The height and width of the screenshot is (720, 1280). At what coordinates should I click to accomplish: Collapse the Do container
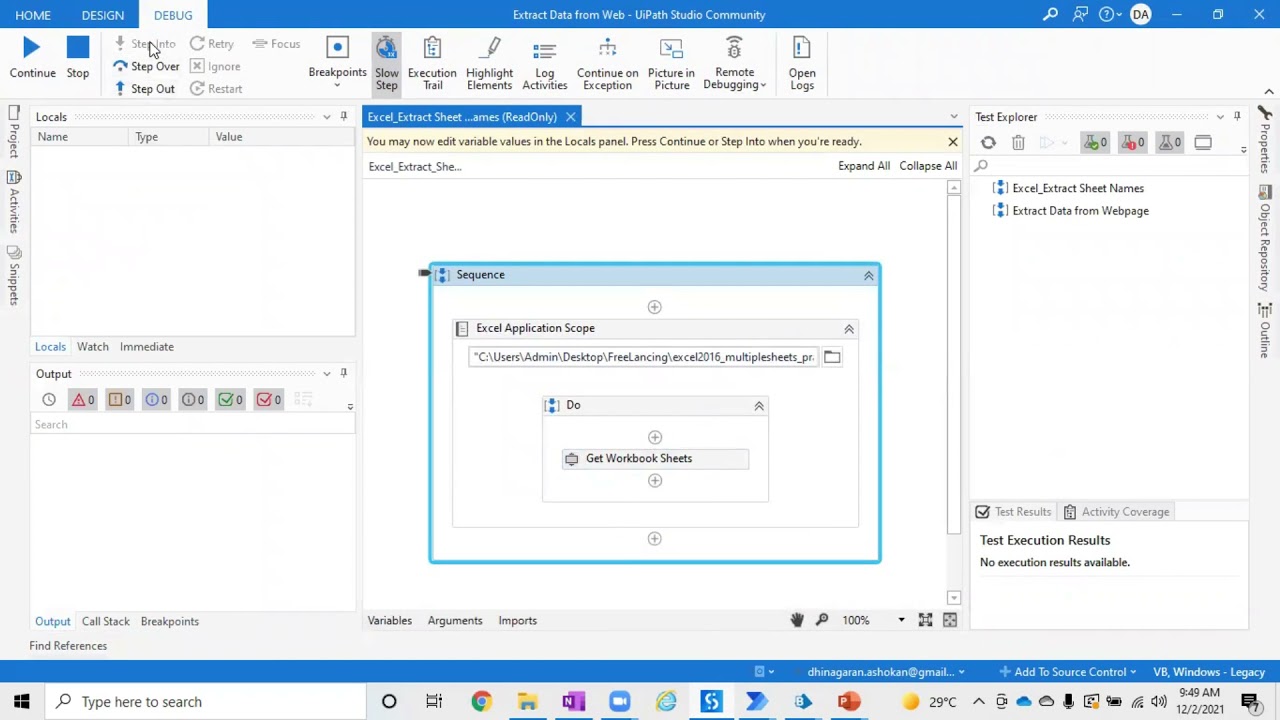(758, 405)
